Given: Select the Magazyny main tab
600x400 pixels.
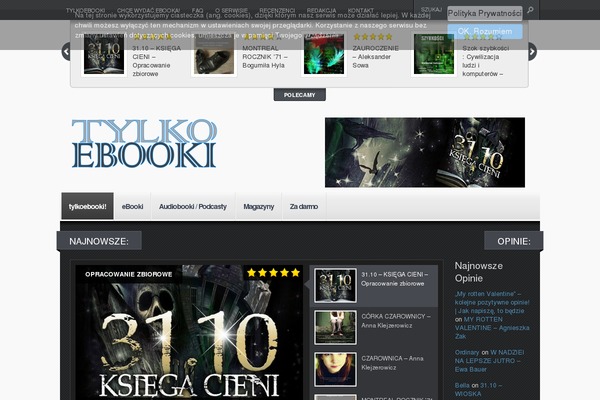Looking at the screenshot, I should pyautogui.click(x=259, y=206).
